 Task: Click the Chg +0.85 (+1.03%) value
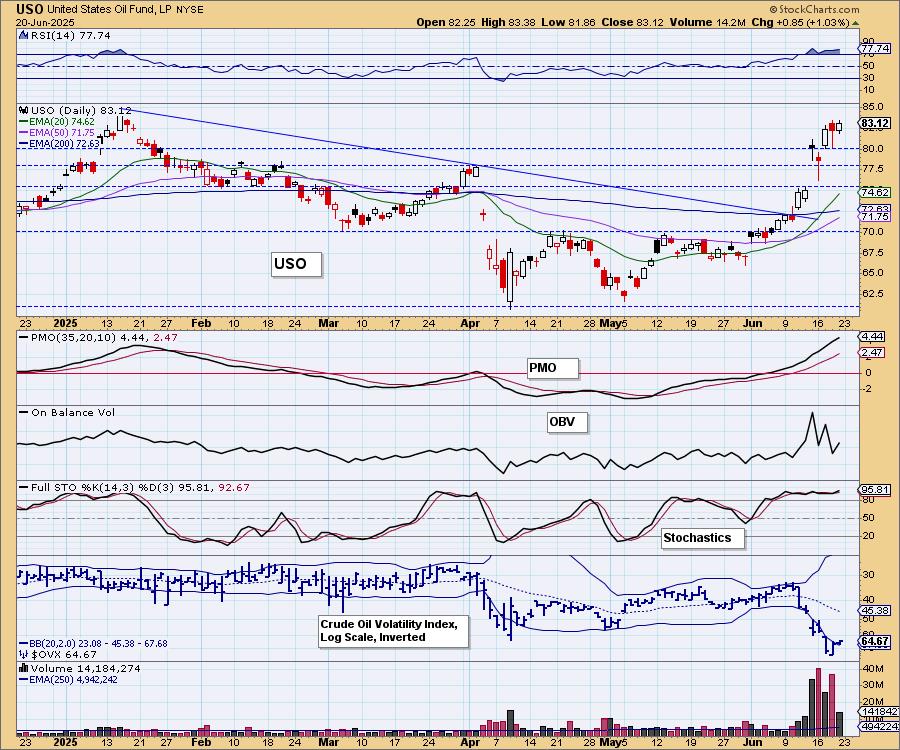(800, 22)
